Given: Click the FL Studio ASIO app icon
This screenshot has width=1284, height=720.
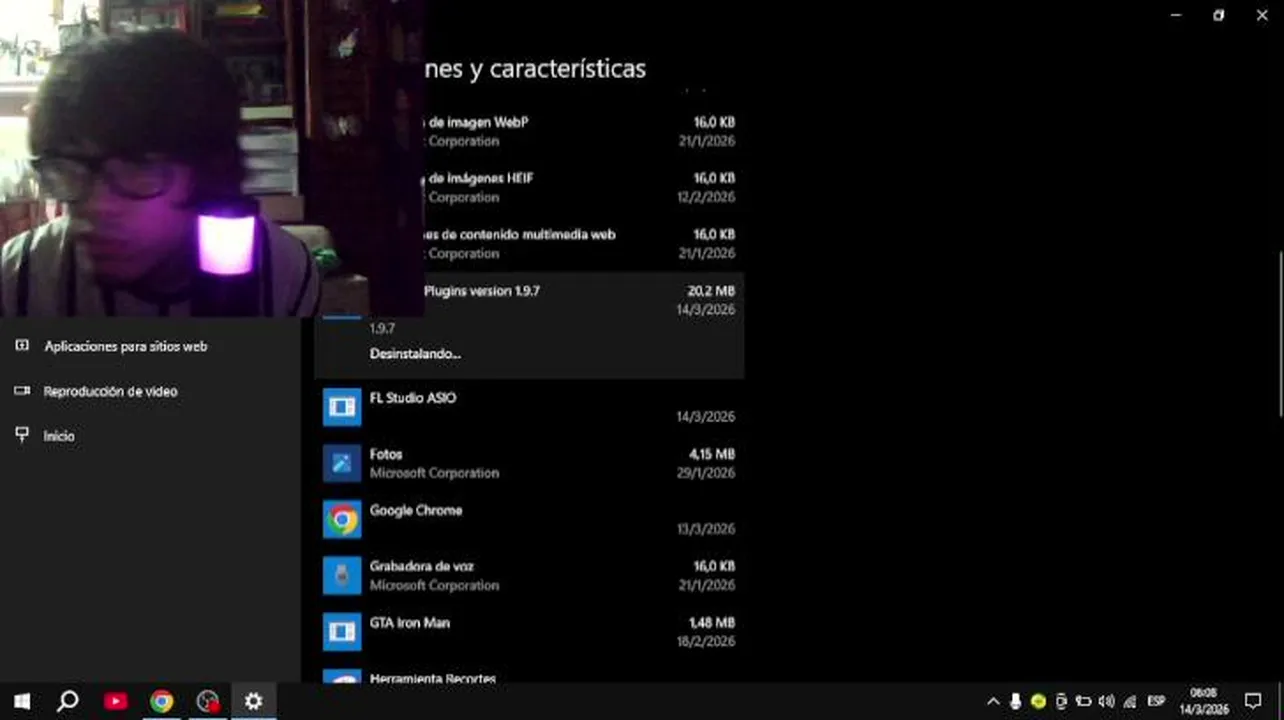Looking at the screenshot, I should coord(342,407).
